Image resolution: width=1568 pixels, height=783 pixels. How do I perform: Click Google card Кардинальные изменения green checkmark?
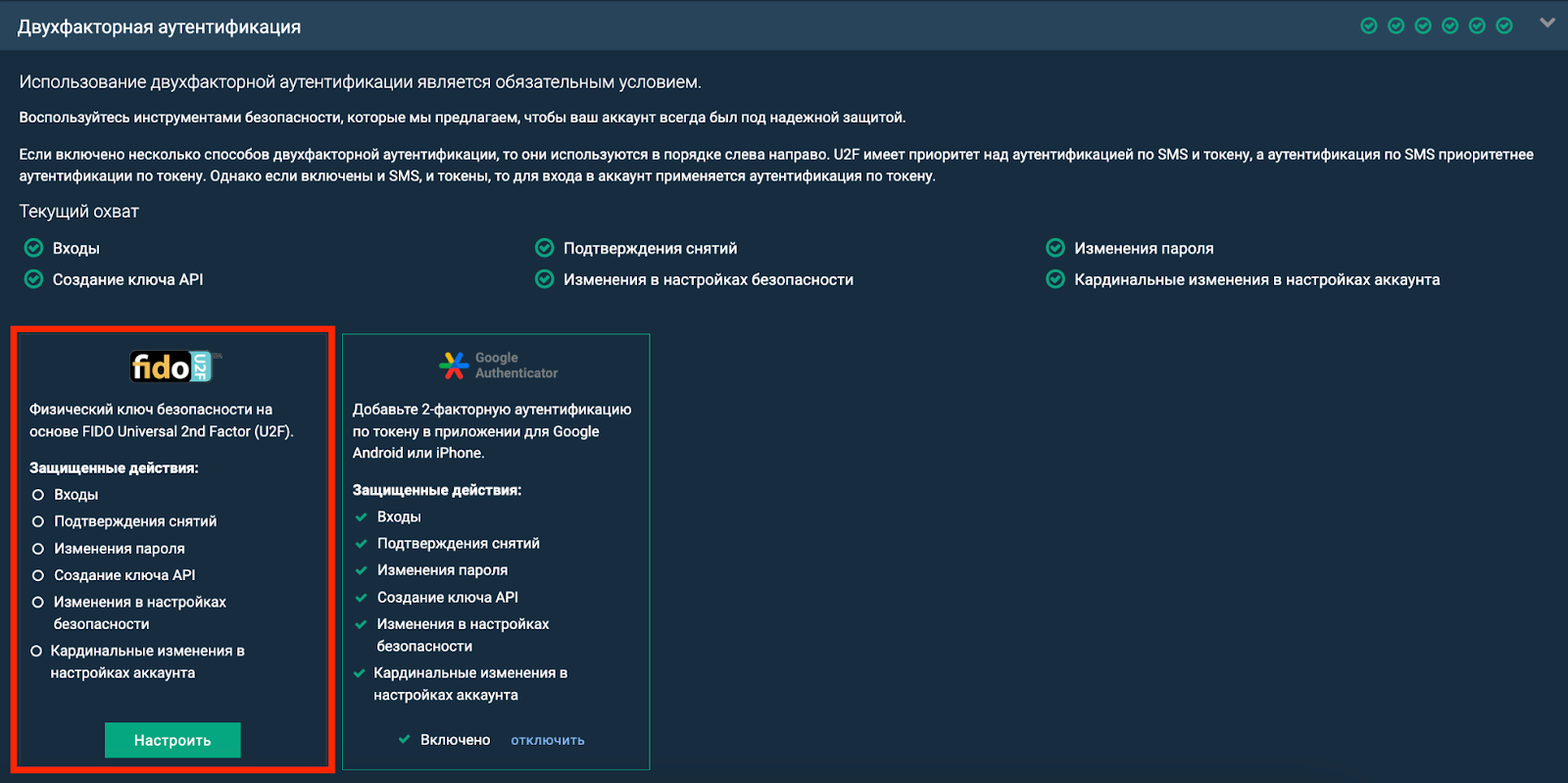coord(359,673)
